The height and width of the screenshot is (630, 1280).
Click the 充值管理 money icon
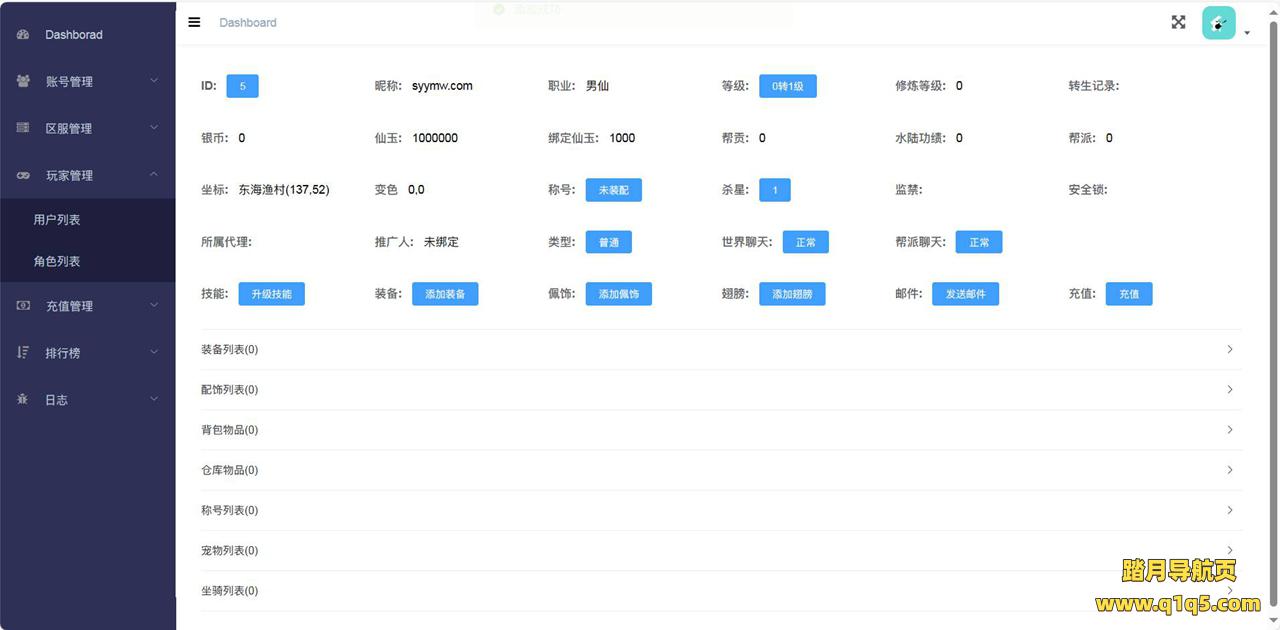[23, 306]
